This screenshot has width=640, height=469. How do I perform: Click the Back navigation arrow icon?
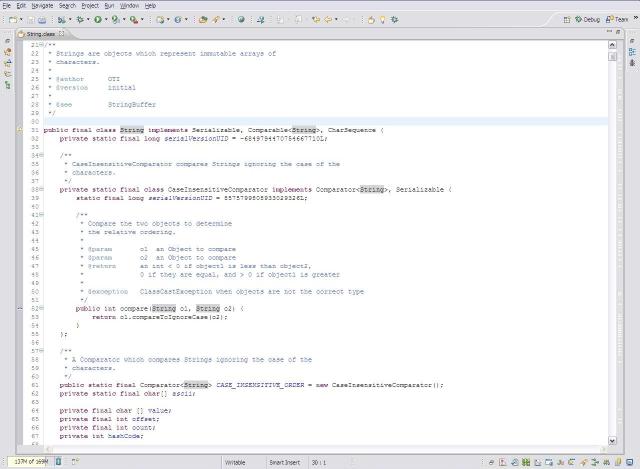point(326,19)
